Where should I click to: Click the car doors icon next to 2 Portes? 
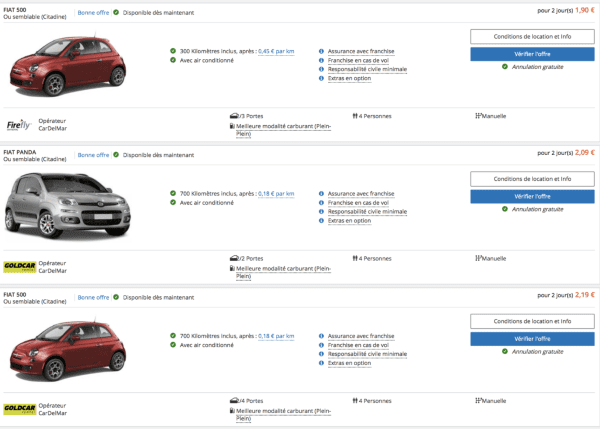point(234,258)
